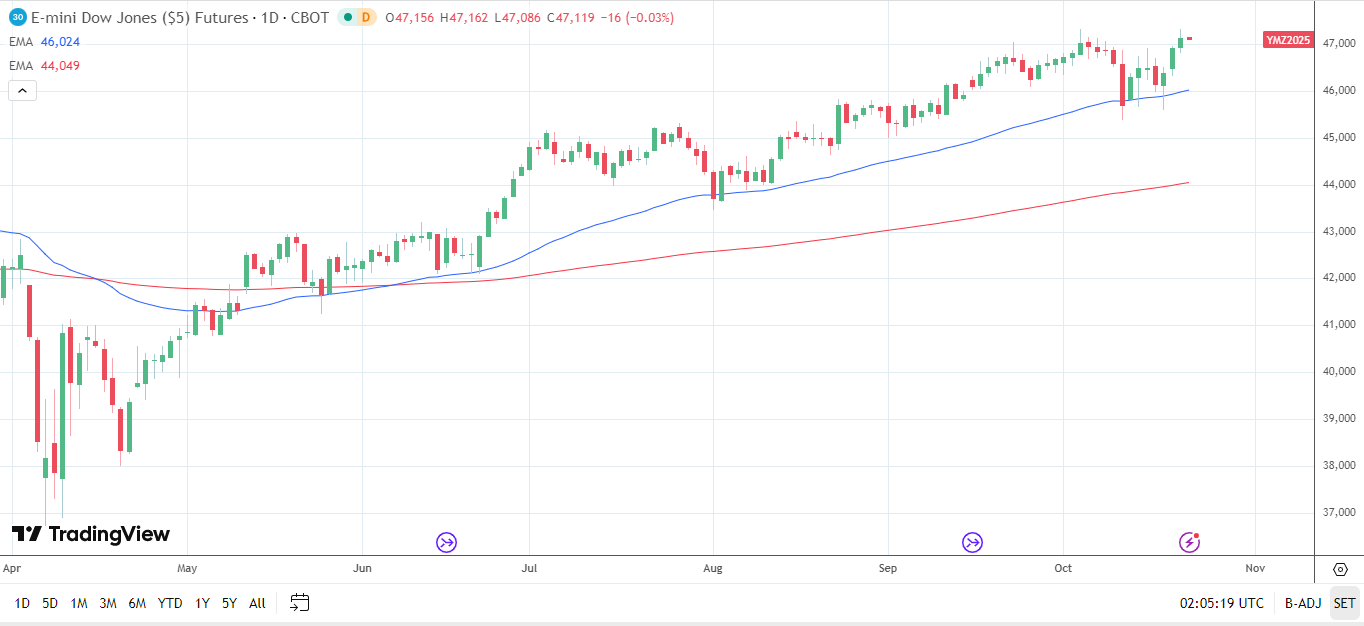This screenshot has height=626, width=1364.
Task: Click the September contract rollover marker
Action: tap(972, 542)
